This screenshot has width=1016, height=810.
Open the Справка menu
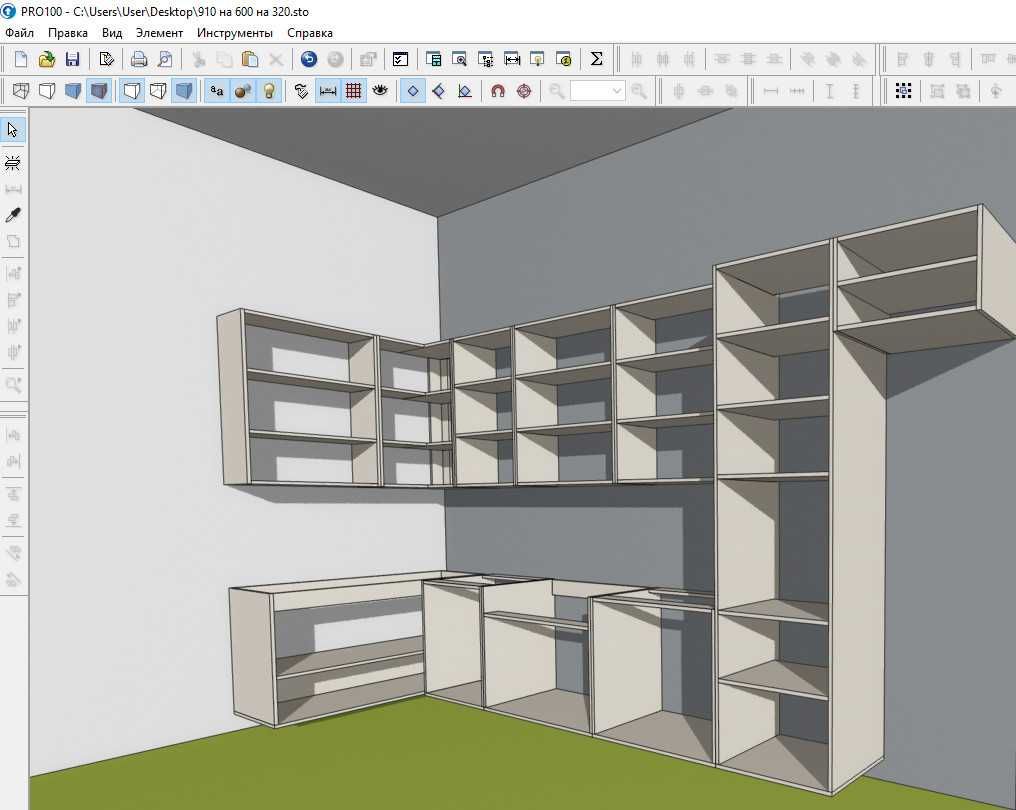pyautogui.click(x=310, y=32)
